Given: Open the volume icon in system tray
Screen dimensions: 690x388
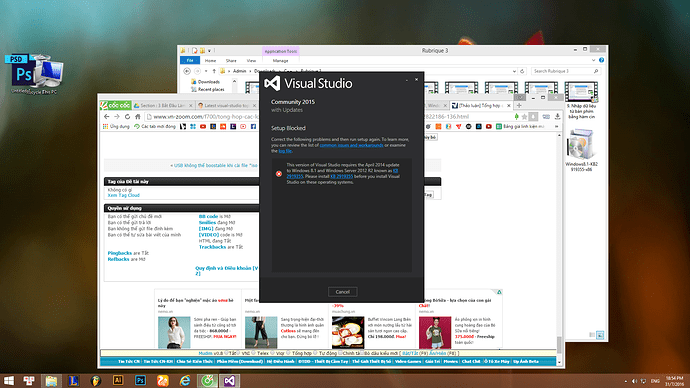Looking at the screenshot, I should pyautogui.click(x=634, y=381).
